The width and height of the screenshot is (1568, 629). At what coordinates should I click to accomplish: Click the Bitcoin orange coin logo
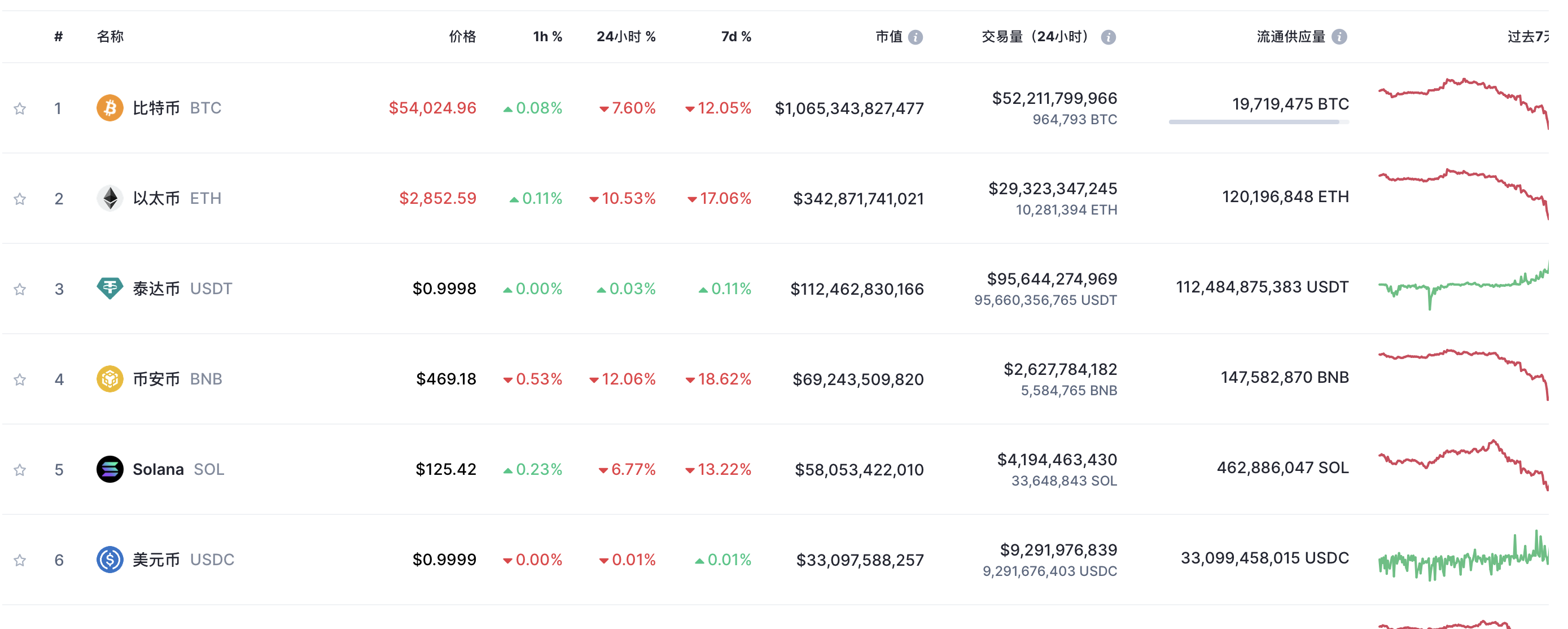tap(110, 108)
